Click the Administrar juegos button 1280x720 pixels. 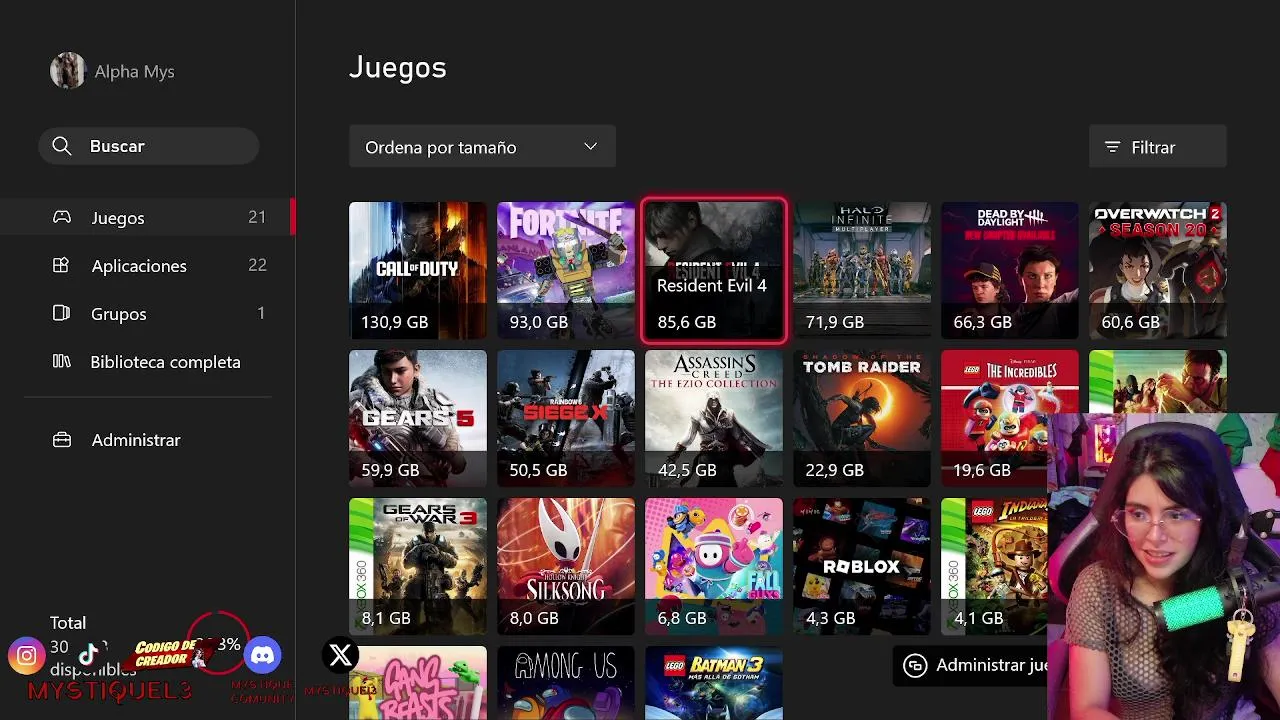coord(970,665)
